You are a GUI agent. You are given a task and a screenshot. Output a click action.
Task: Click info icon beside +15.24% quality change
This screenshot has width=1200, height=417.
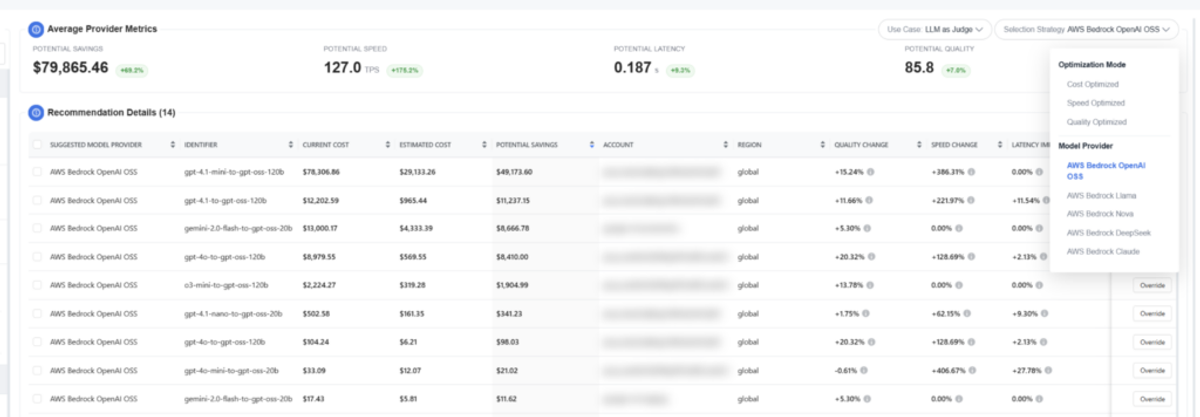click(x=873, y=172)
